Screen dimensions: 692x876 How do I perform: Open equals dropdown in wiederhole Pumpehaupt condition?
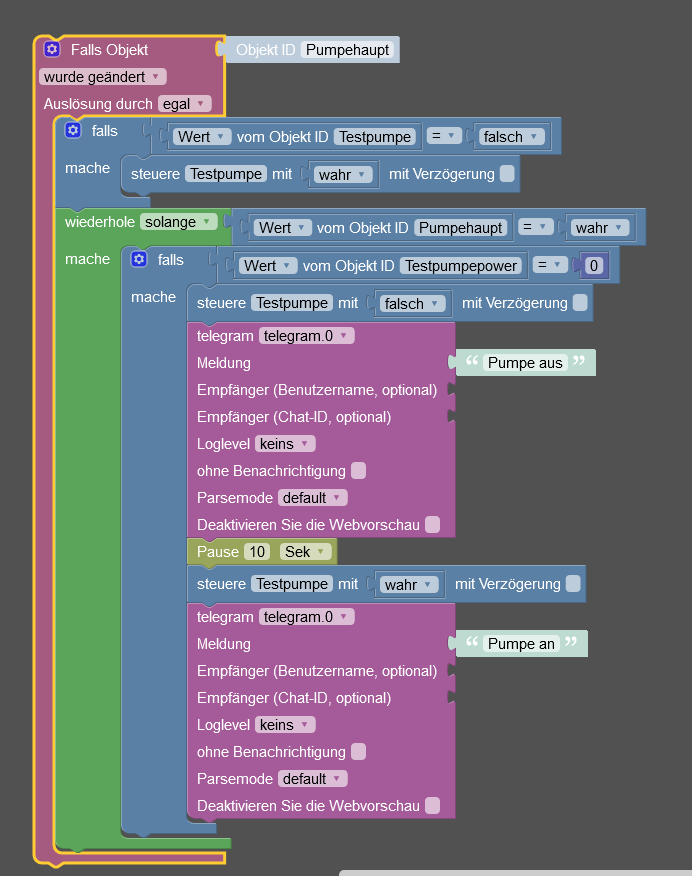pos(536,227)
